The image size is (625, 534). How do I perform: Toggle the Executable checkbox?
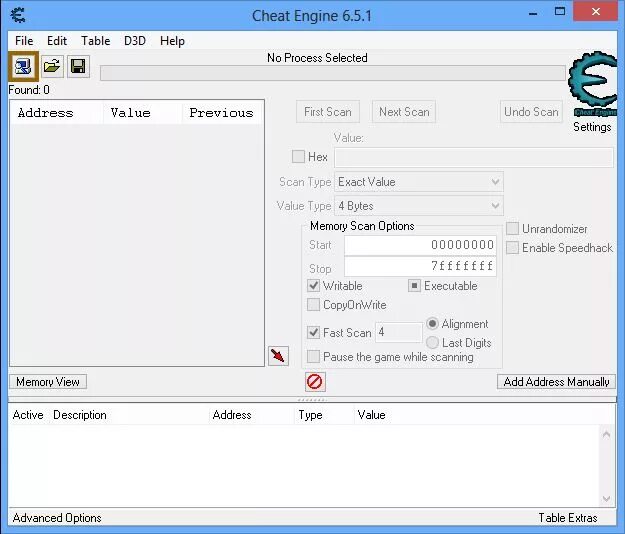click(414, 286)
